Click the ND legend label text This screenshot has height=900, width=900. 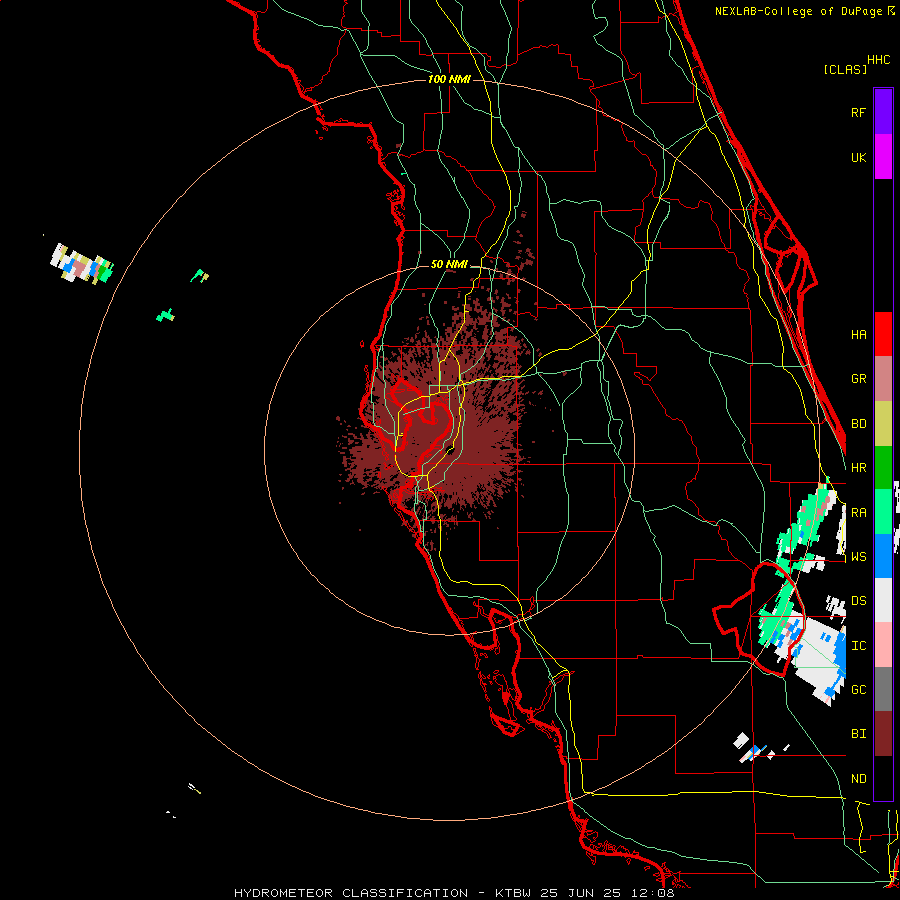click(x=858, y=779)
